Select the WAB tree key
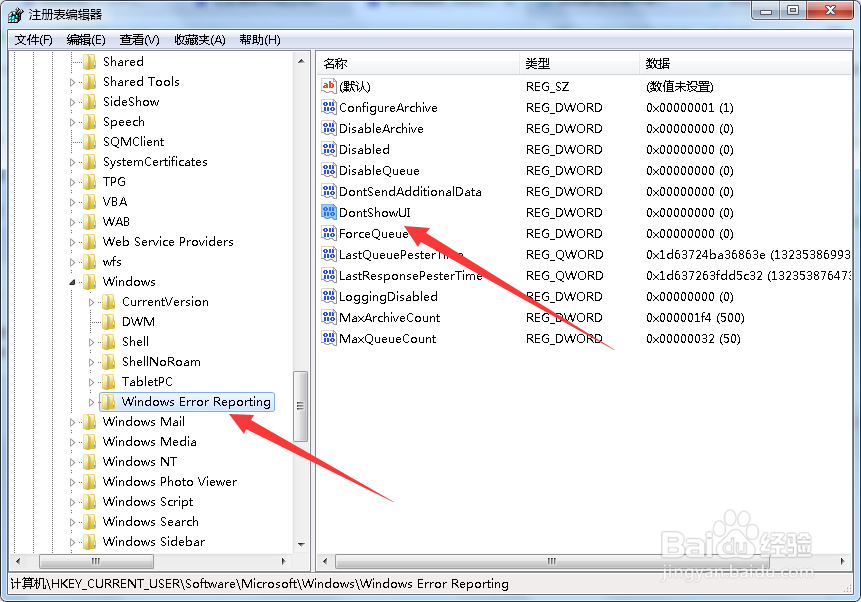 [116, 222]
